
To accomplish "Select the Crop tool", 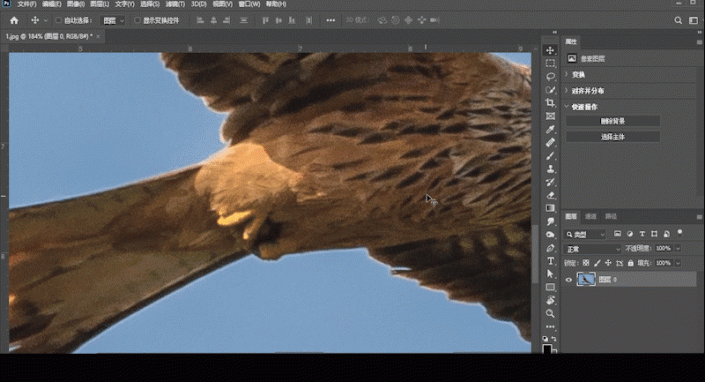I will click(x=550, y=103).
